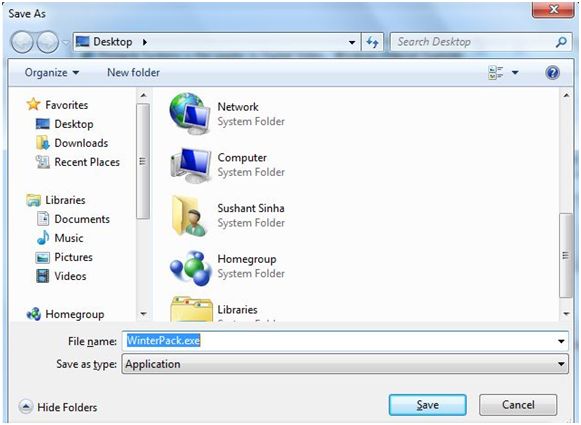Screen dimensions: 581x425
Task: Open the Organize menu
Action: click(x=52, y=73)
